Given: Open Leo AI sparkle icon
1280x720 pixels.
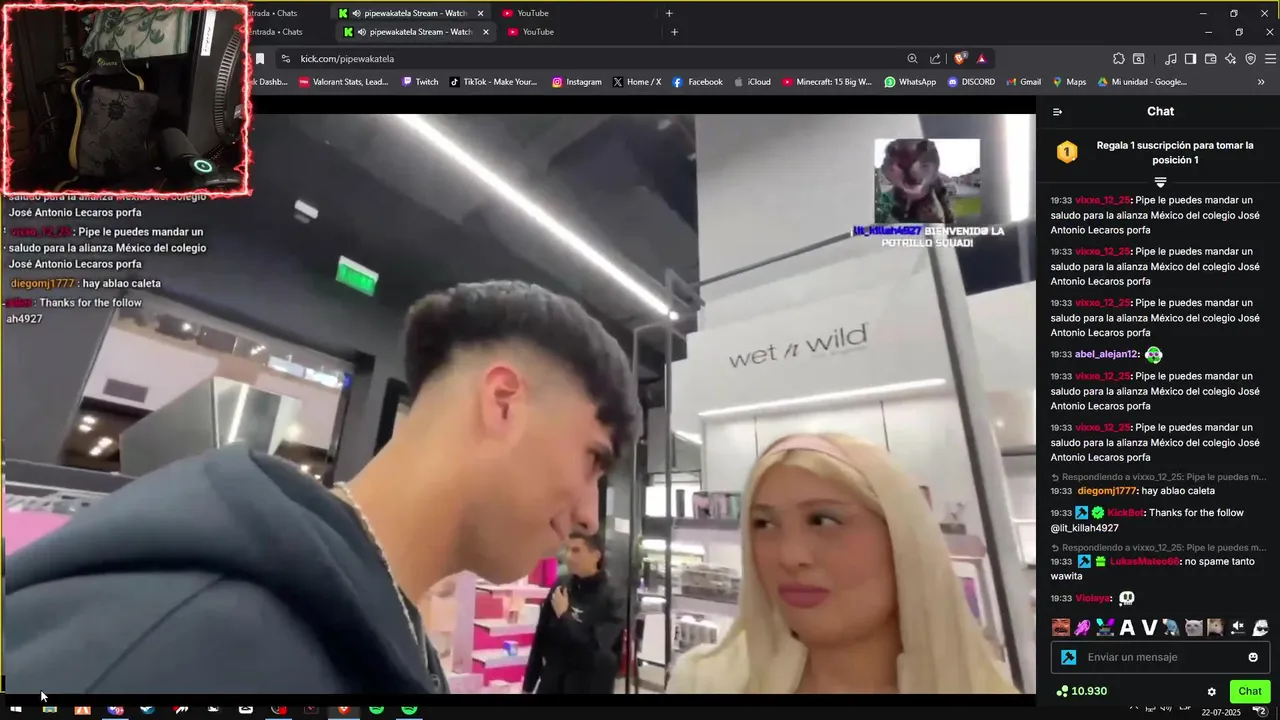Looking at the screenshot, I should tap(1231, 59).
